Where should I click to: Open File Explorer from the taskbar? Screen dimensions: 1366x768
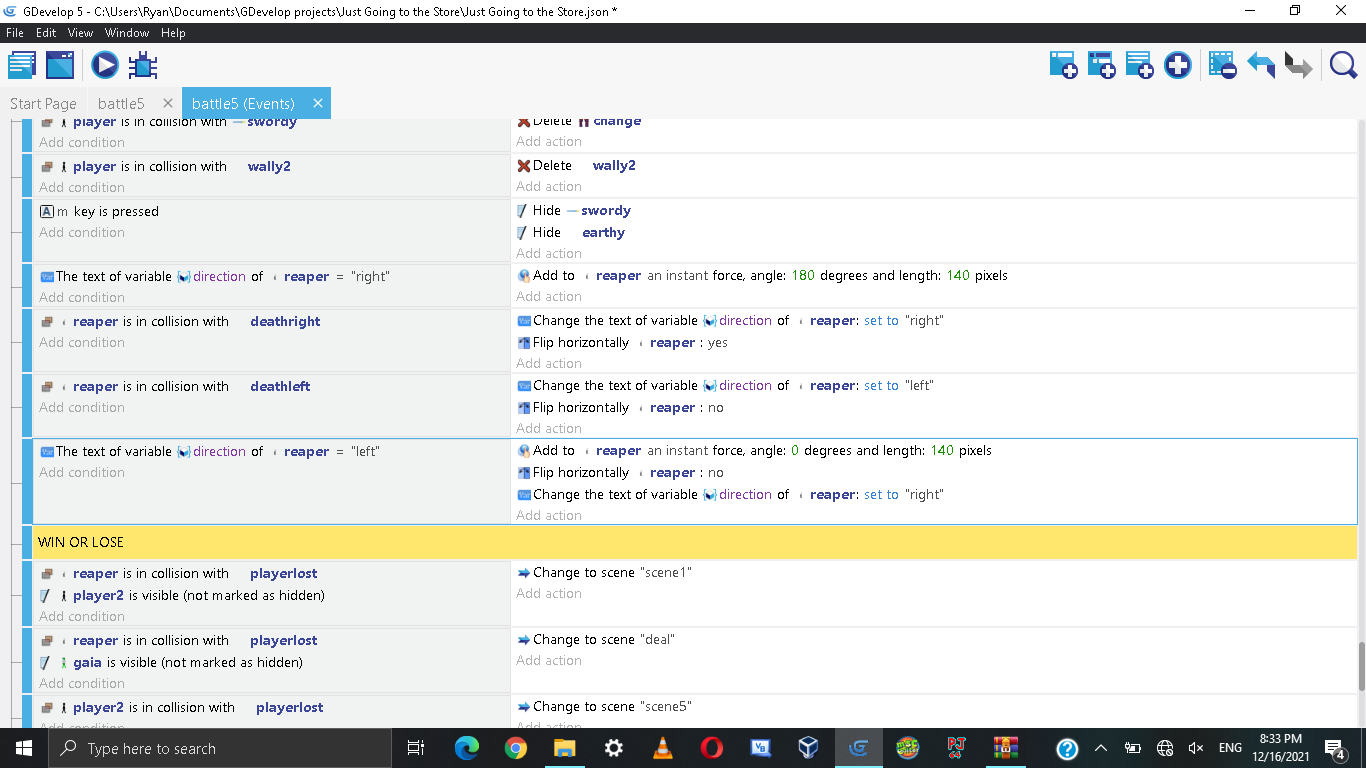[x=564, y=748]
